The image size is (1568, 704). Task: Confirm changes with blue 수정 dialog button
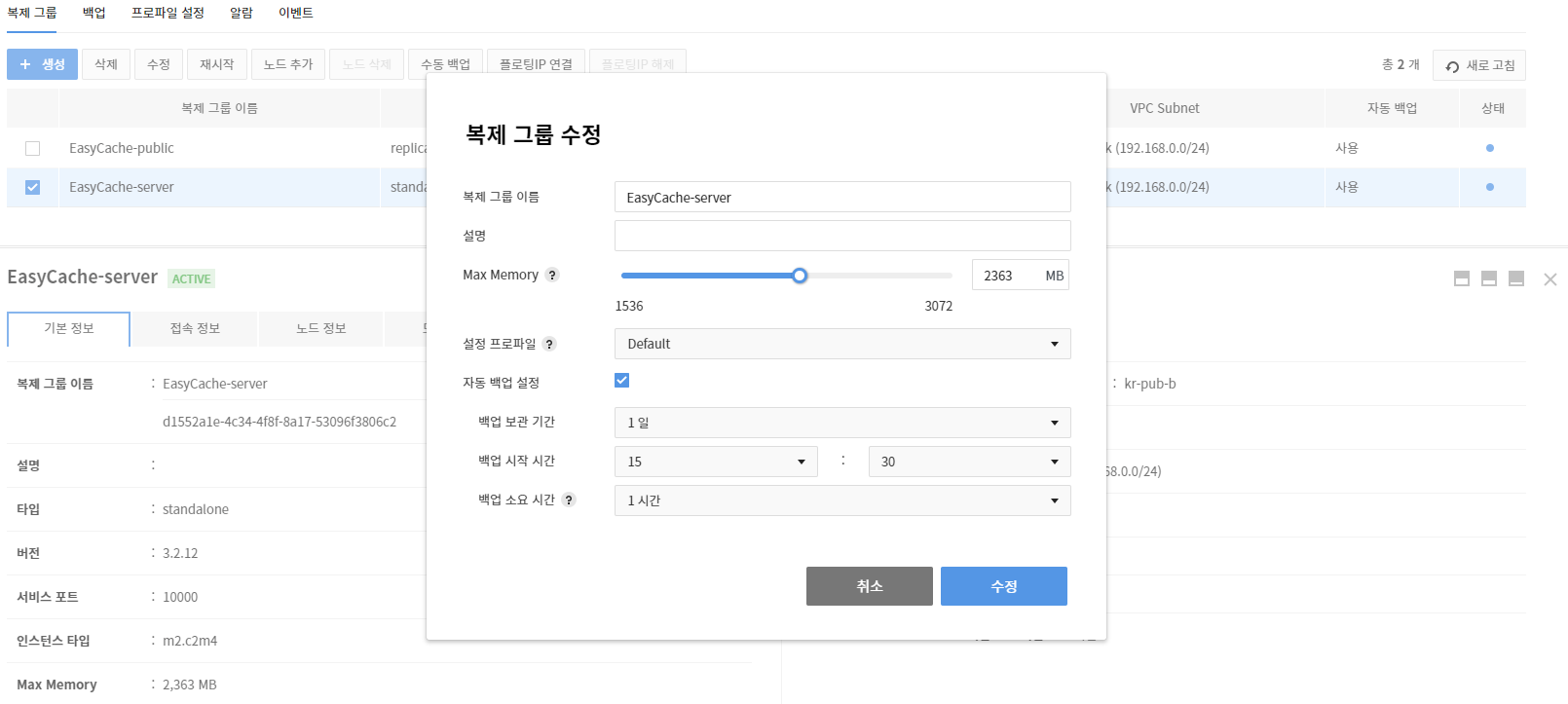click(x=1004, y=586)
